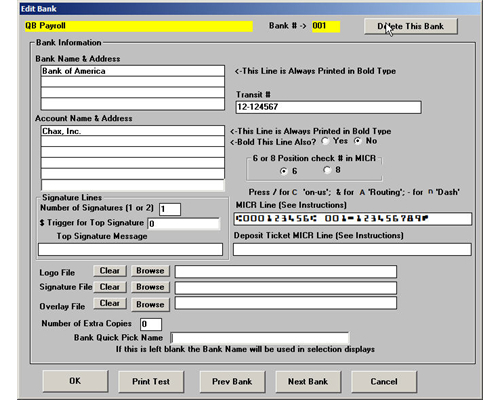Screen dimensions: 500x400
Task: Go to Prev Bank
Action: tap(232, 381)
